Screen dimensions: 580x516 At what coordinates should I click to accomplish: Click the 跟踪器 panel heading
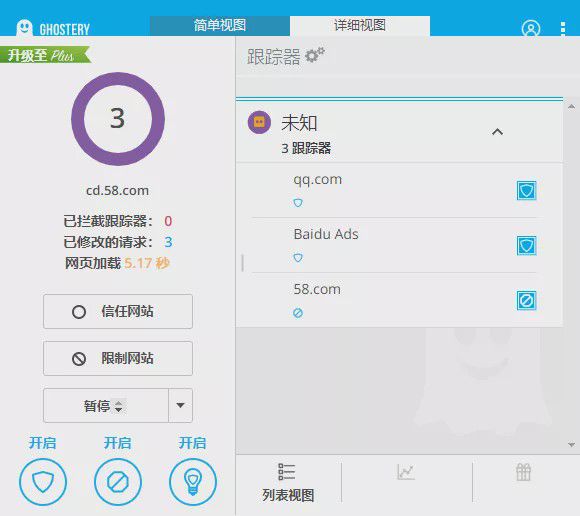click(273, 57)
